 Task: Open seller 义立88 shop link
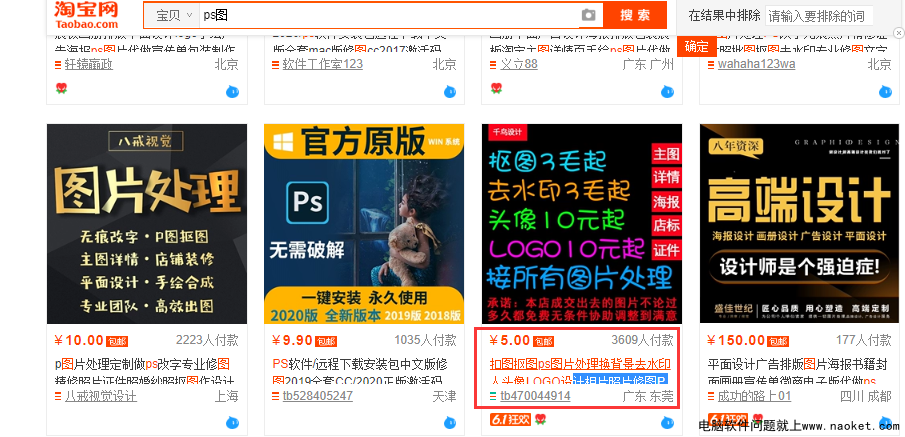[519, 64]
